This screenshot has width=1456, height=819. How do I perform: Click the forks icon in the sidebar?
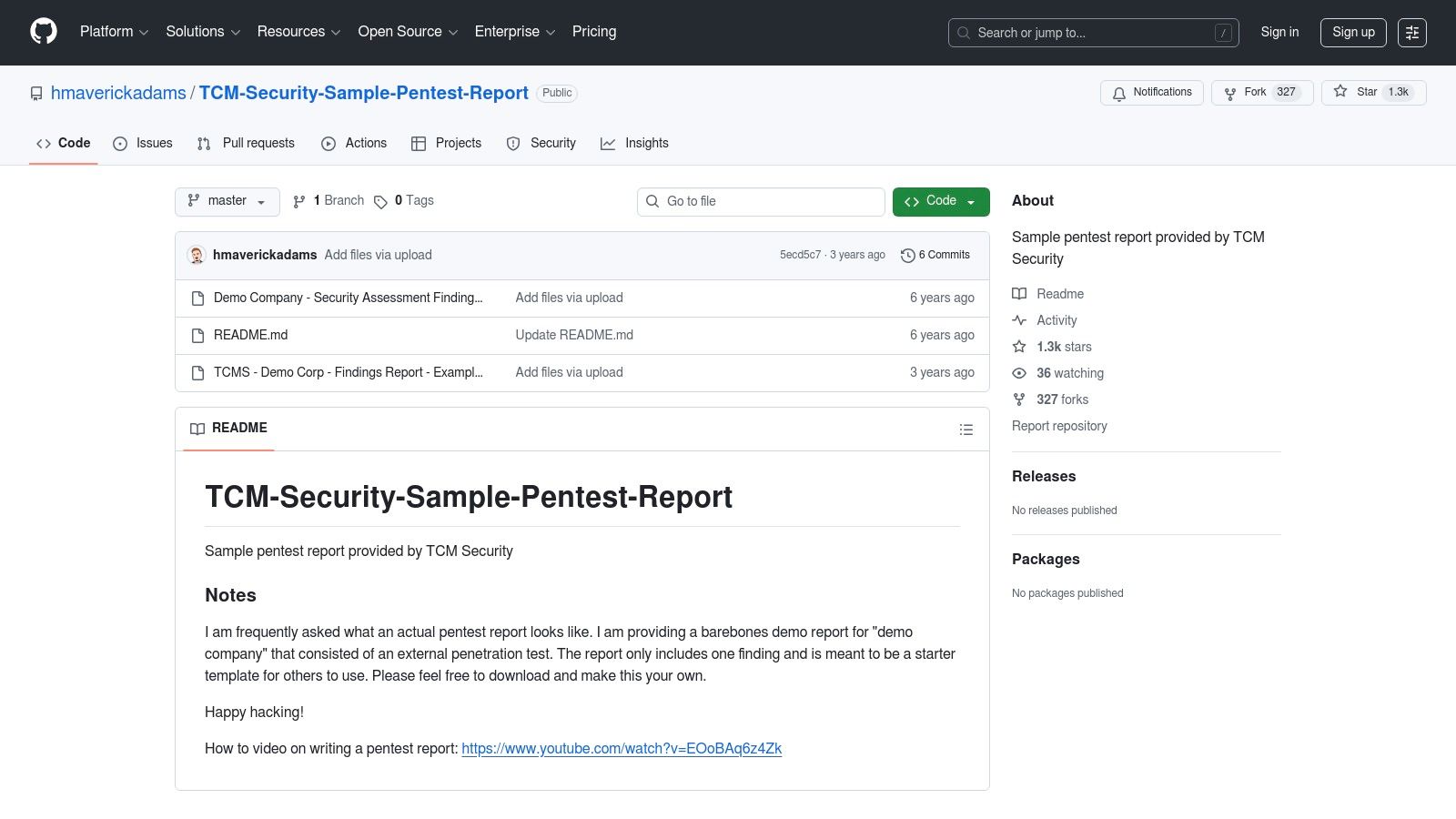point(1018,399)
